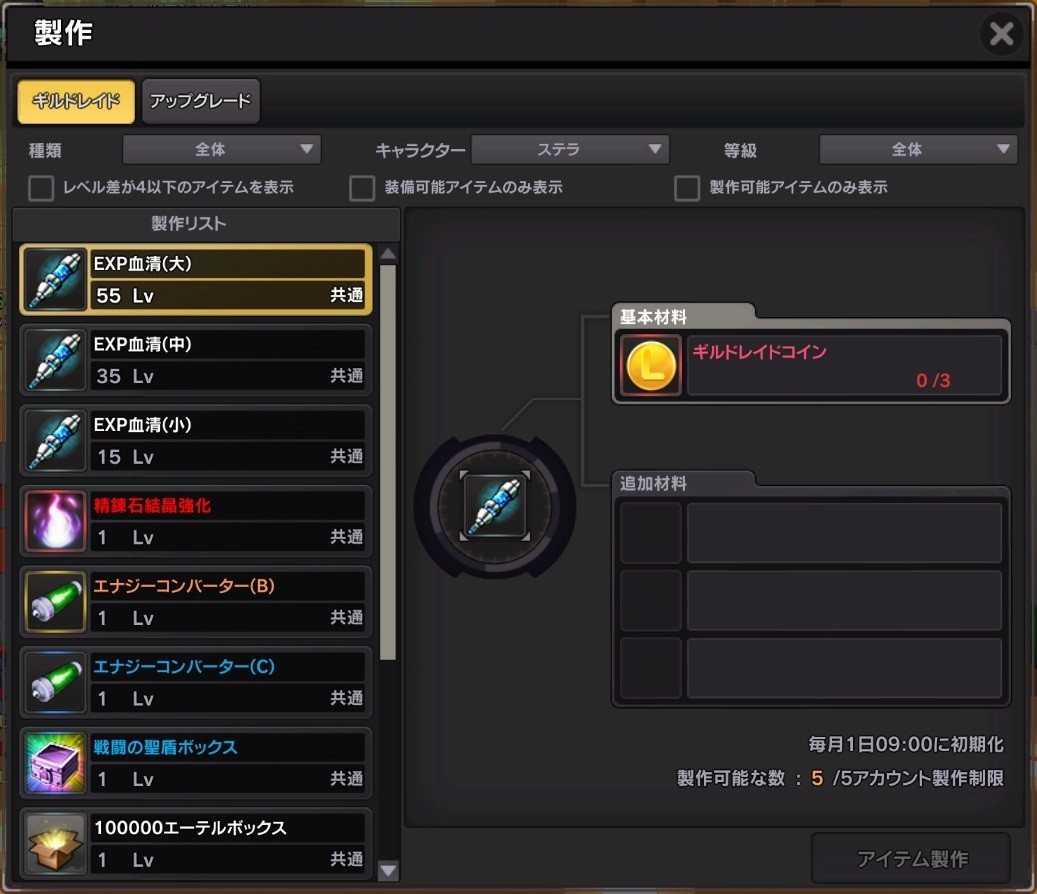
Task: Open the 種類 dropdown showing 全体
Action: pos(222,149)
